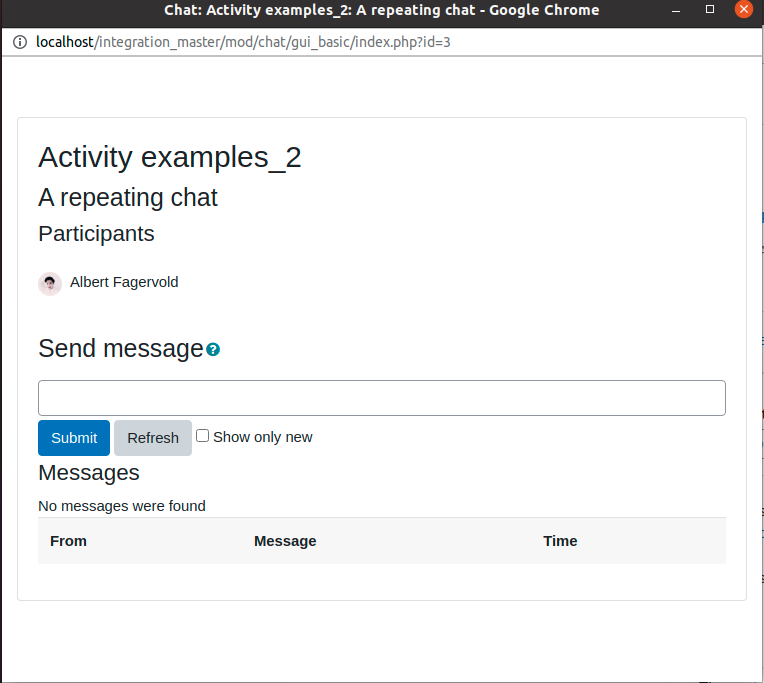The height and width of the screenshot is (683, 764).
Task: Click the participant name Albert Fagervold
Action: point(124,282)
